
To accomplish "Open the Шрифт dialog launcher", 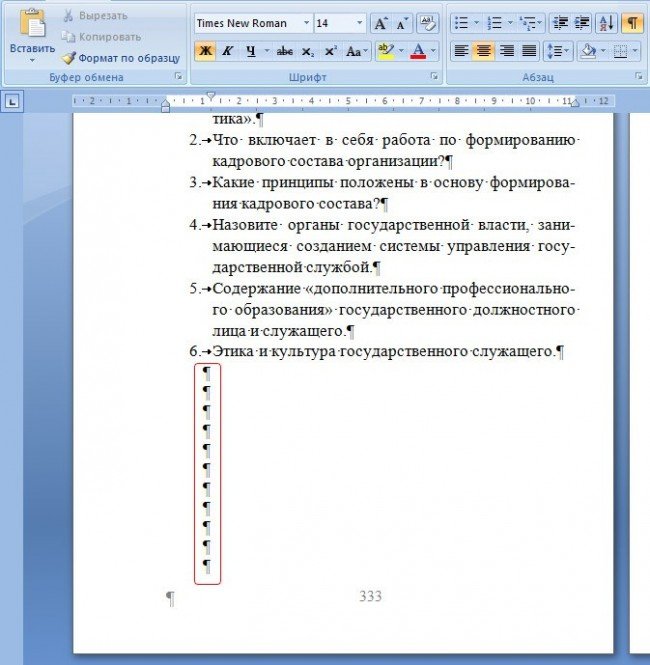I will pyautogui.click(x=435, y=77).
